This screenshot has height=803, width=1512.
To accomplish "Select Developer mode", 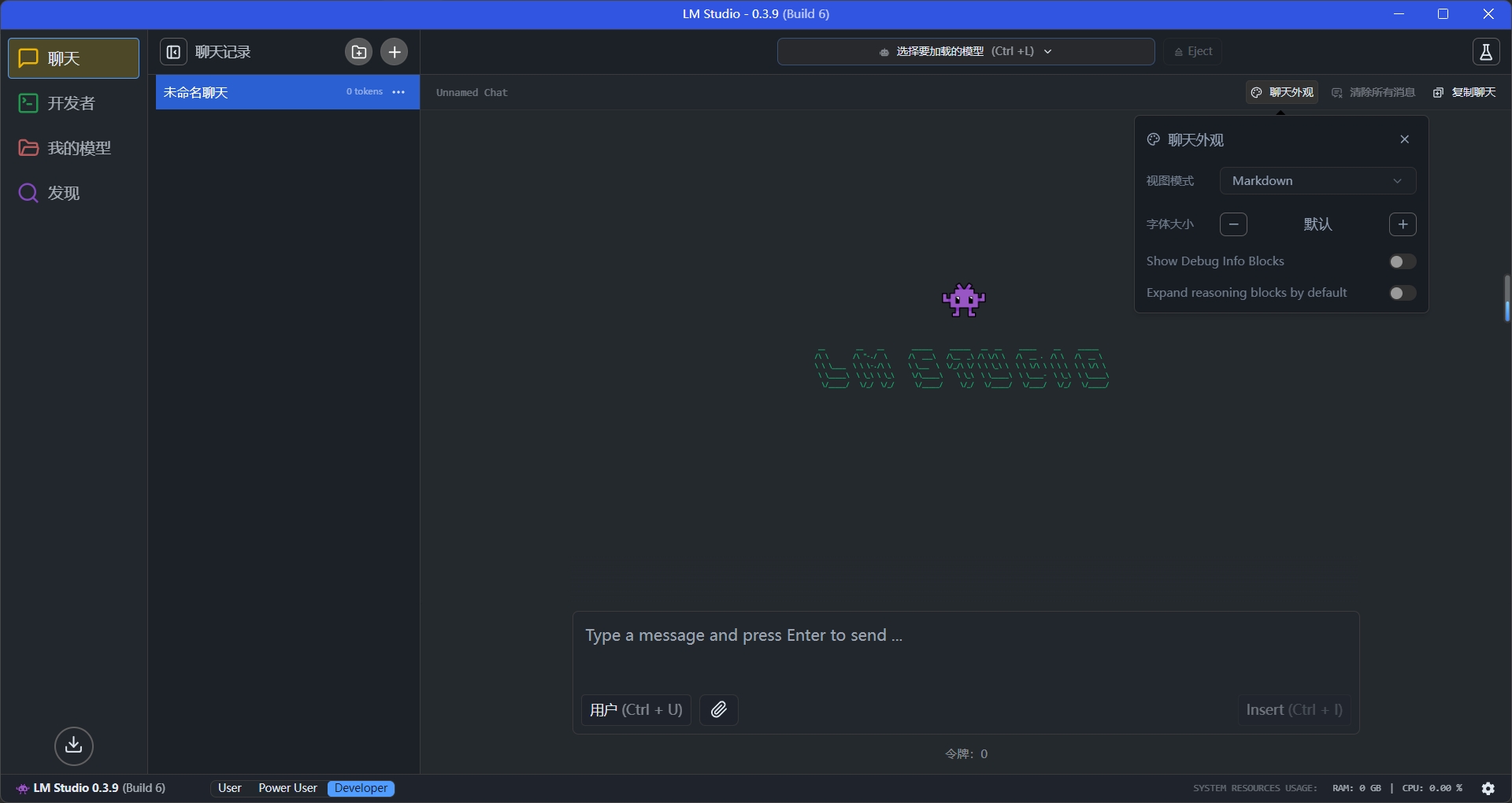I will [x=361, y=788].
